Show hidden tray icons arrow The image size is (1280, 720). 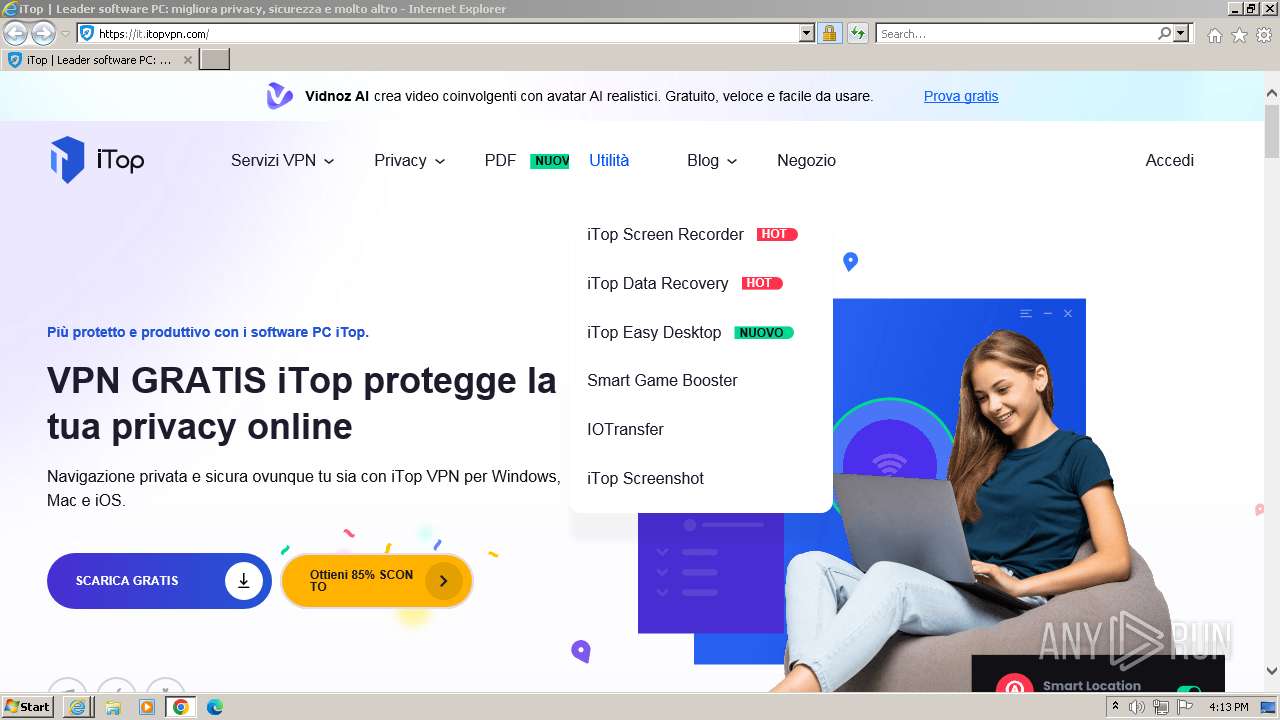[x=1115, y=707]
